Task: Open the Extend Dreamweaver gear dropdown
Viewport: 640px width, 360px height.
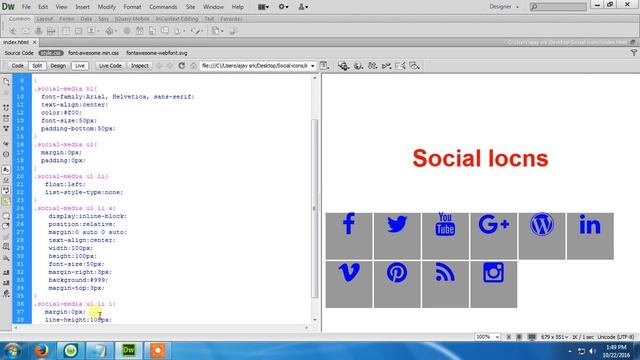Action: pos(283,7)
